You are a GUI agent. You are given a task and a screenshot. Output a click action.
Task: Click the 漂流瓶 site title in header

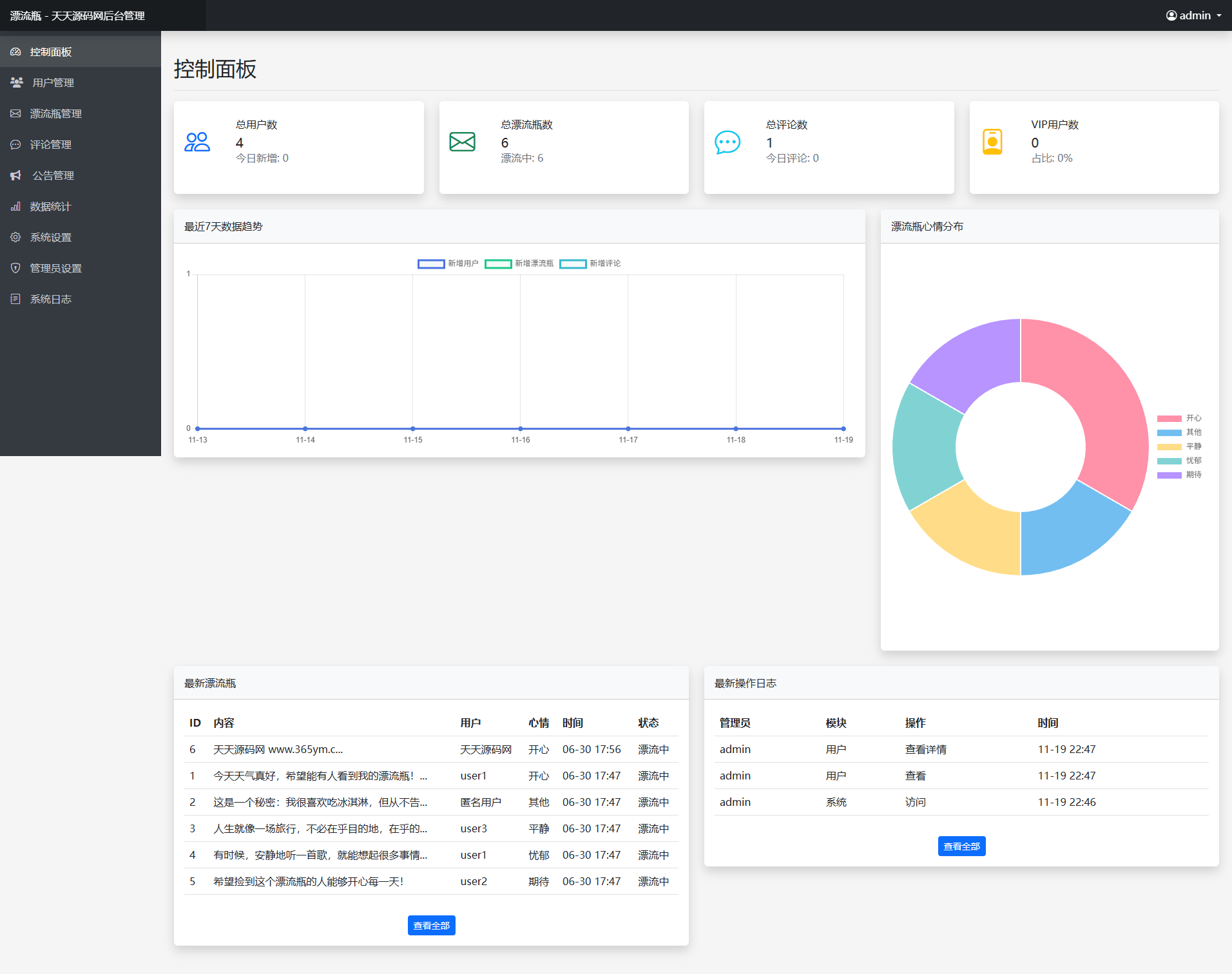coord(77,15)
